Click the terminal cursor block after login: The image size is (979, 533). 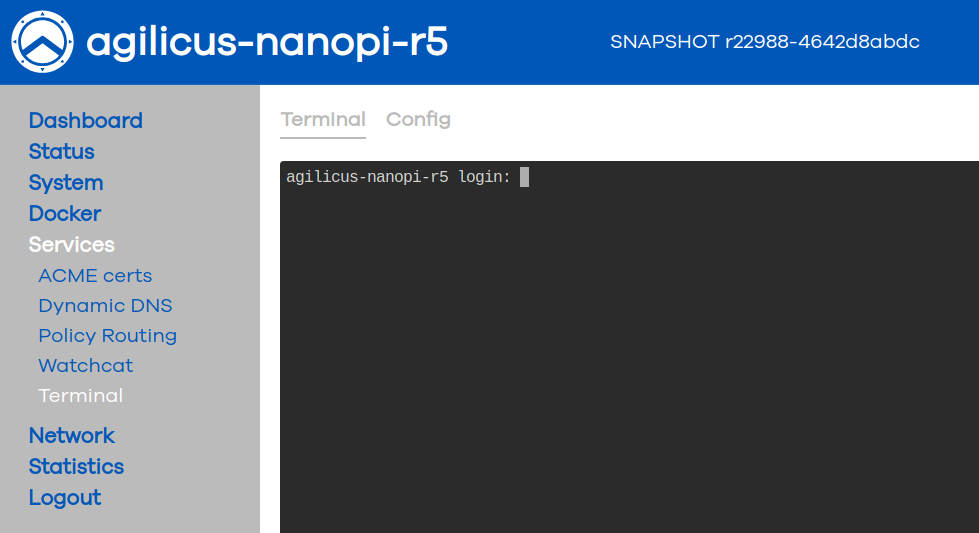(524, 177)
